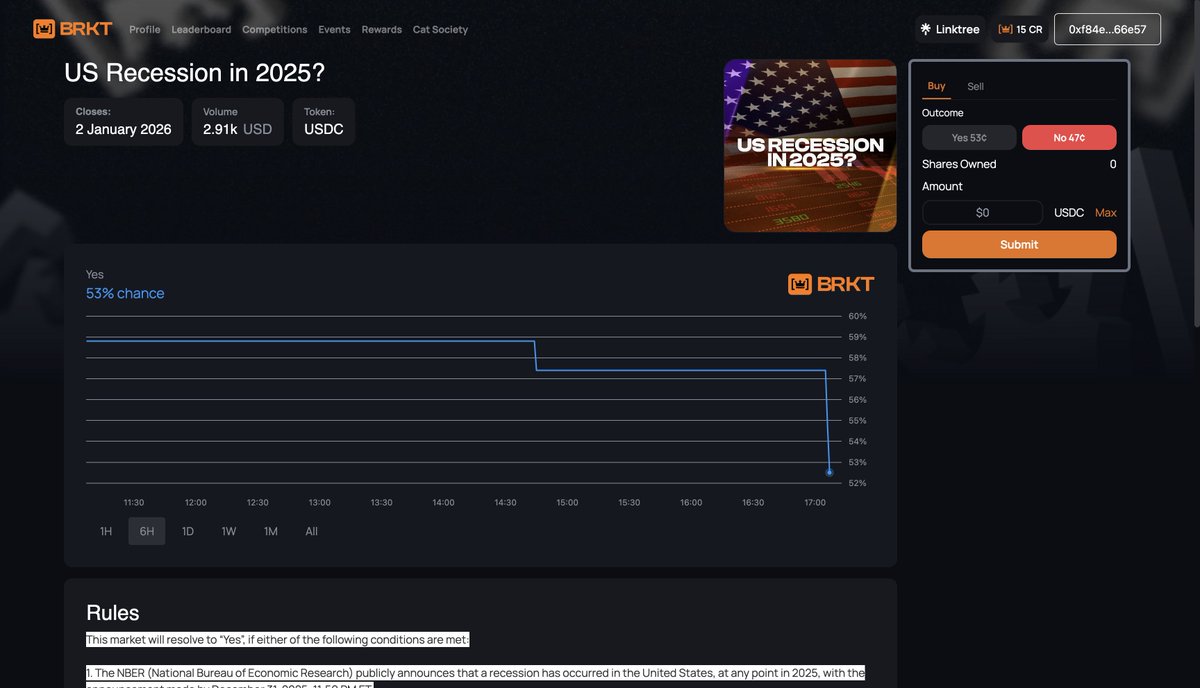Submit the trade order

pyautogui.click(x=1019, y=244)
